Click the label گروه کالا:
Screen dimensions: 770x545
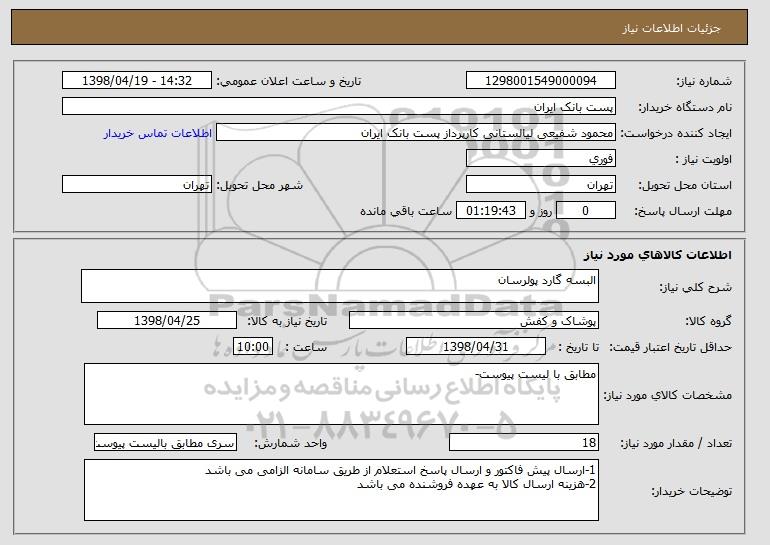tap(709, 321)
